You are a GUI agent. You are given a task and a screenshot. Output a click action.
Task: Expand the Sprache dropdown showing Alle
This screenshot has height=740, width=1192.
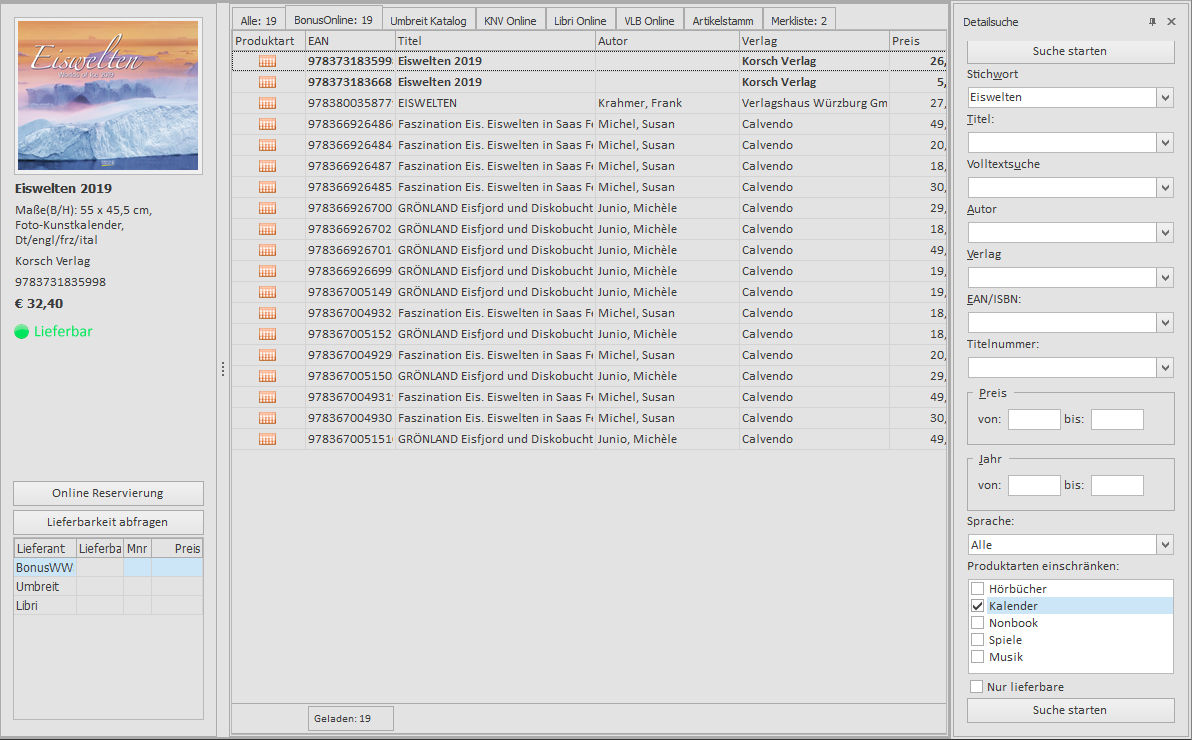click(1164, 545)
